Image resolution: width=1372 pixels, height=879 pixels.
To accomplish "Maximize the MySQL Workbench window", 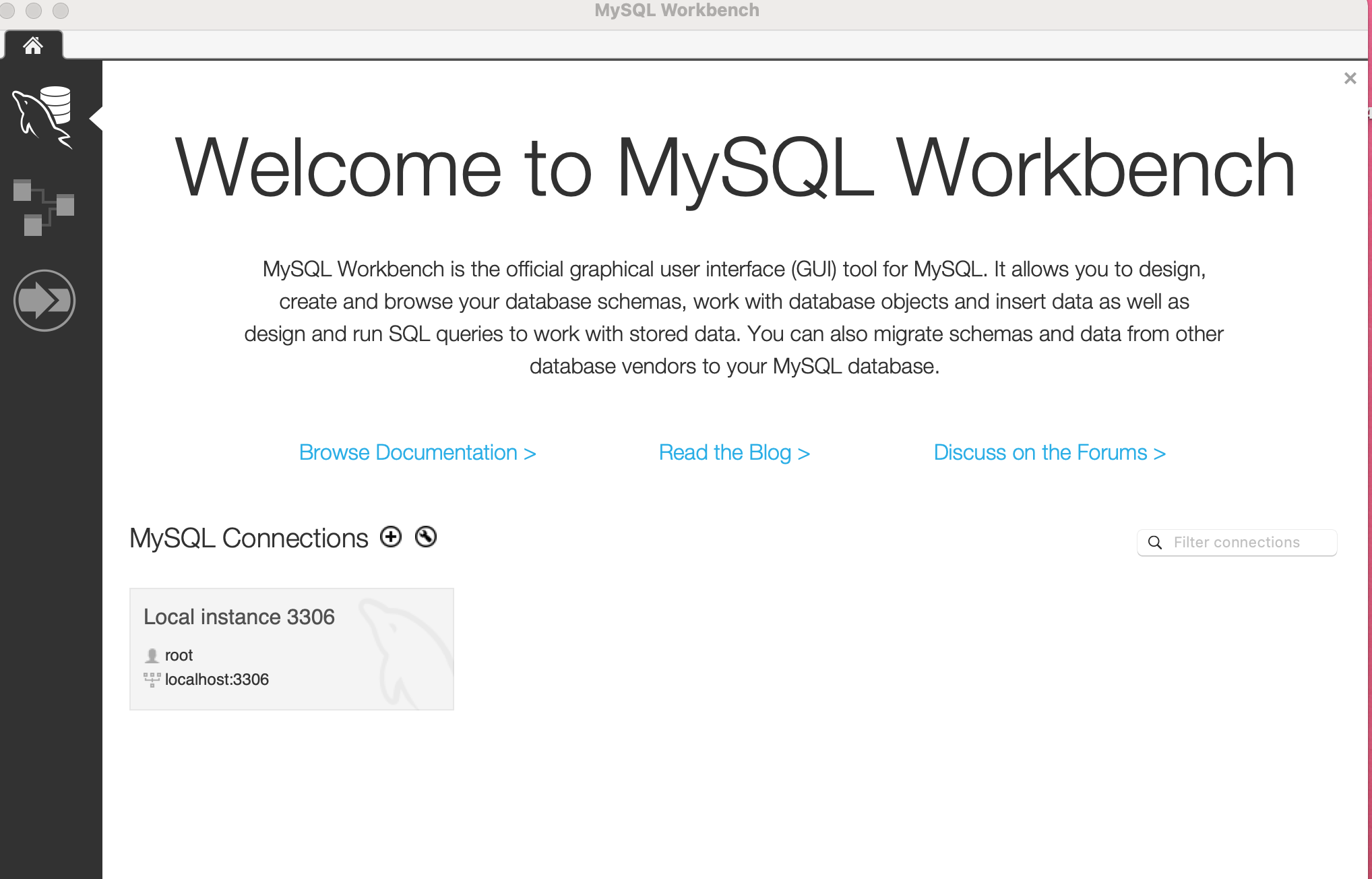I will pyautogui.click(x=61, y=11).
